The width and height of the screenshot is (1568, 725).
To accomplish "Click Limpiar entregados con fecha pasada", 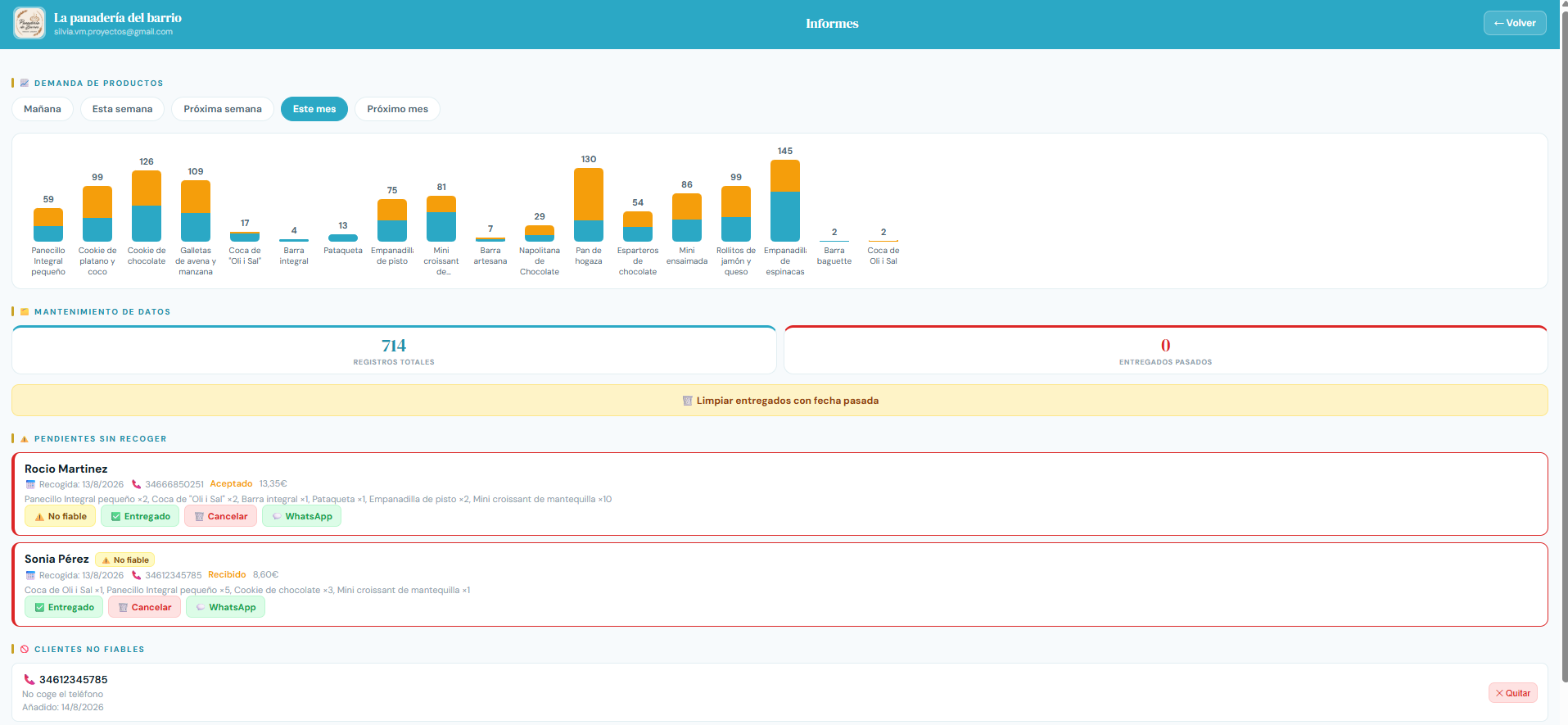I will click(779, 401).
